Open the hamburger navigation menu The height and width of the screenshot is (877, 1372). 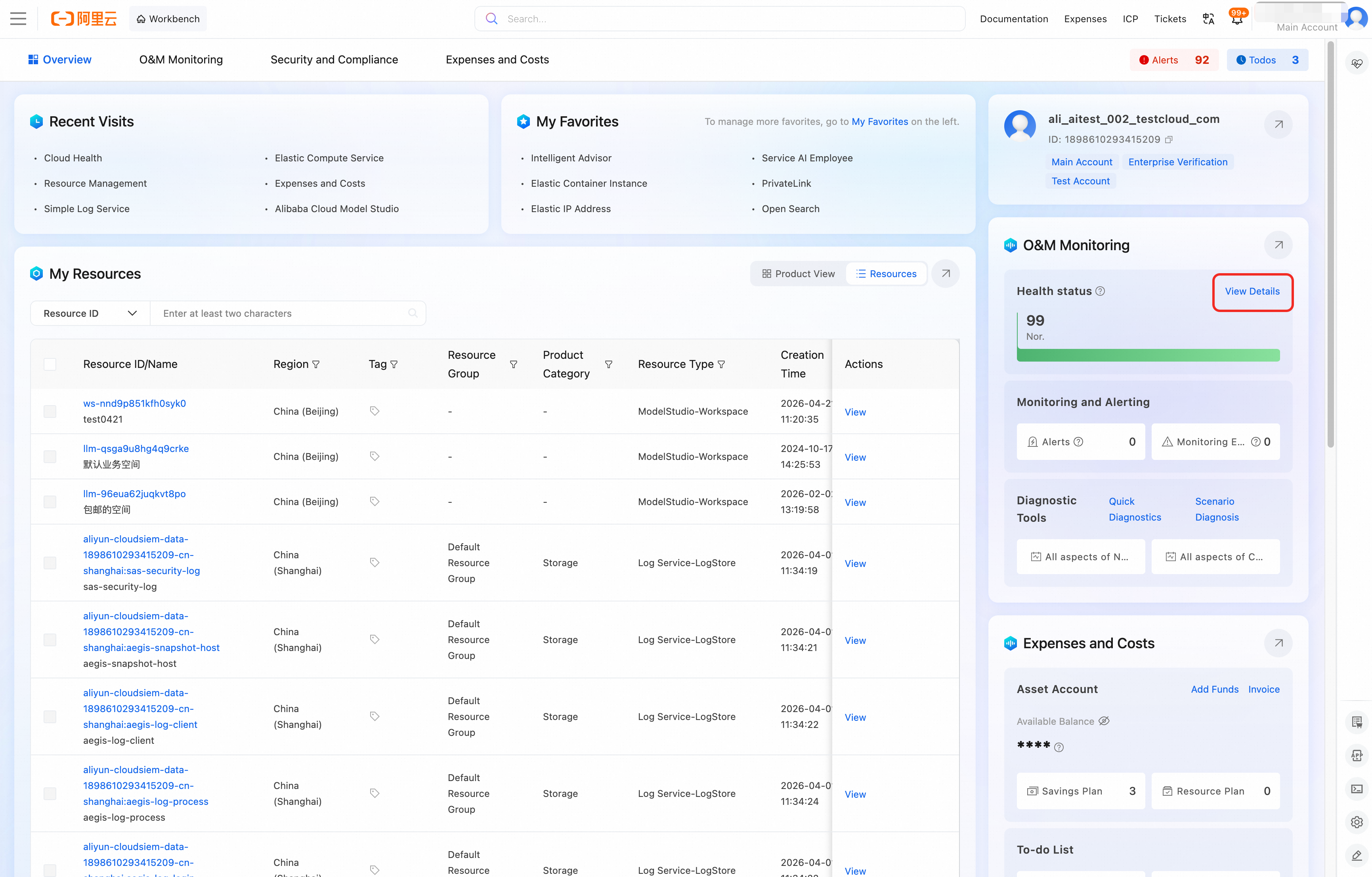18,19
